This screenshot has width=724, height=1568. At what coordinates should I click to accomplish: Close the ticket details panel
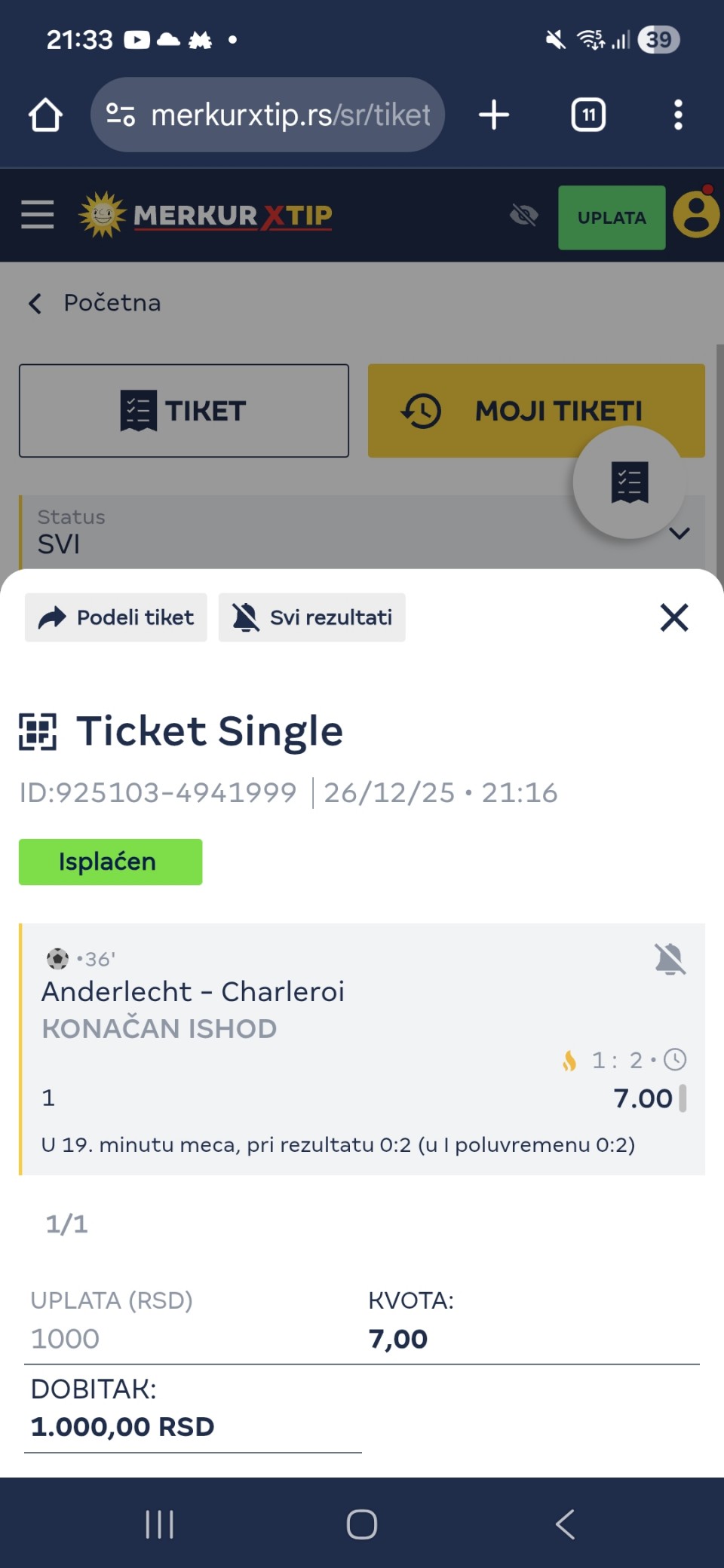pyautogui.click(x=673, y=617)
